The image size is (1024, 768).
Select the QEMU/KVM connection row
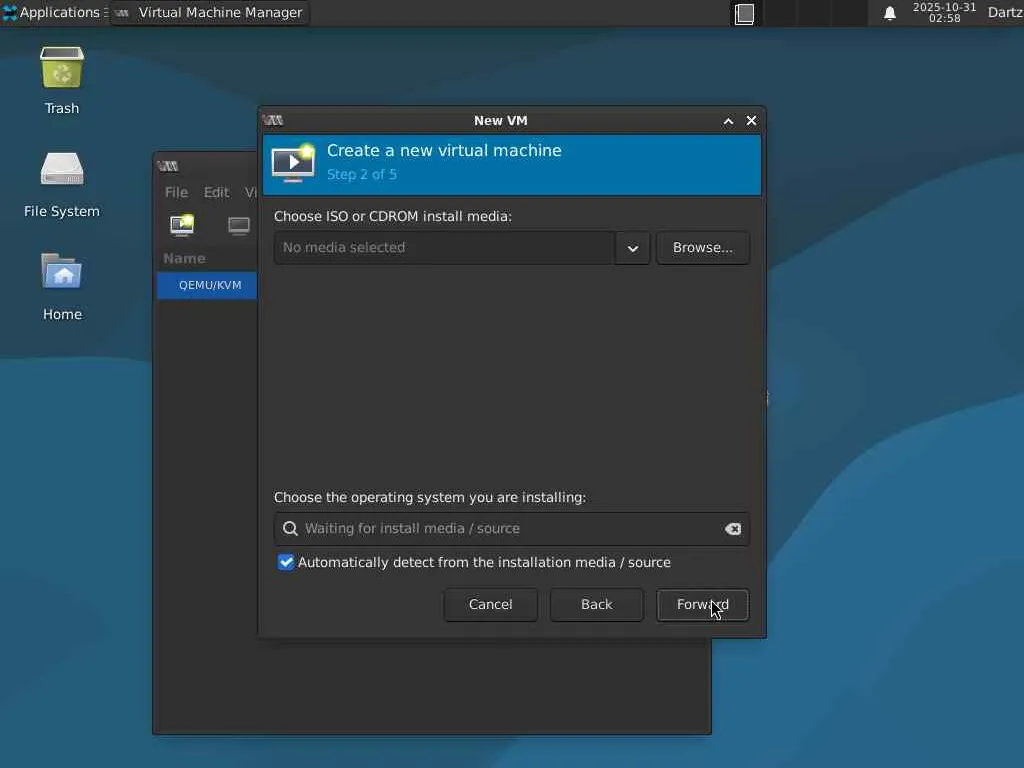pos(207,285)
